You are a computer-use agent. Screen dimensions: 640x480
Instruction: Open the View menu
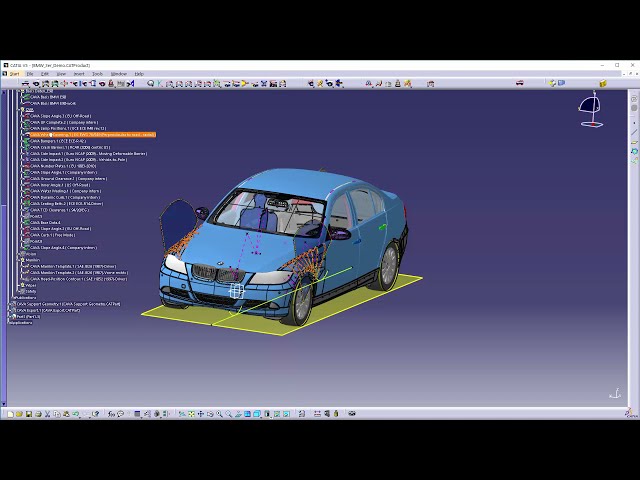(x=61, y=74)
